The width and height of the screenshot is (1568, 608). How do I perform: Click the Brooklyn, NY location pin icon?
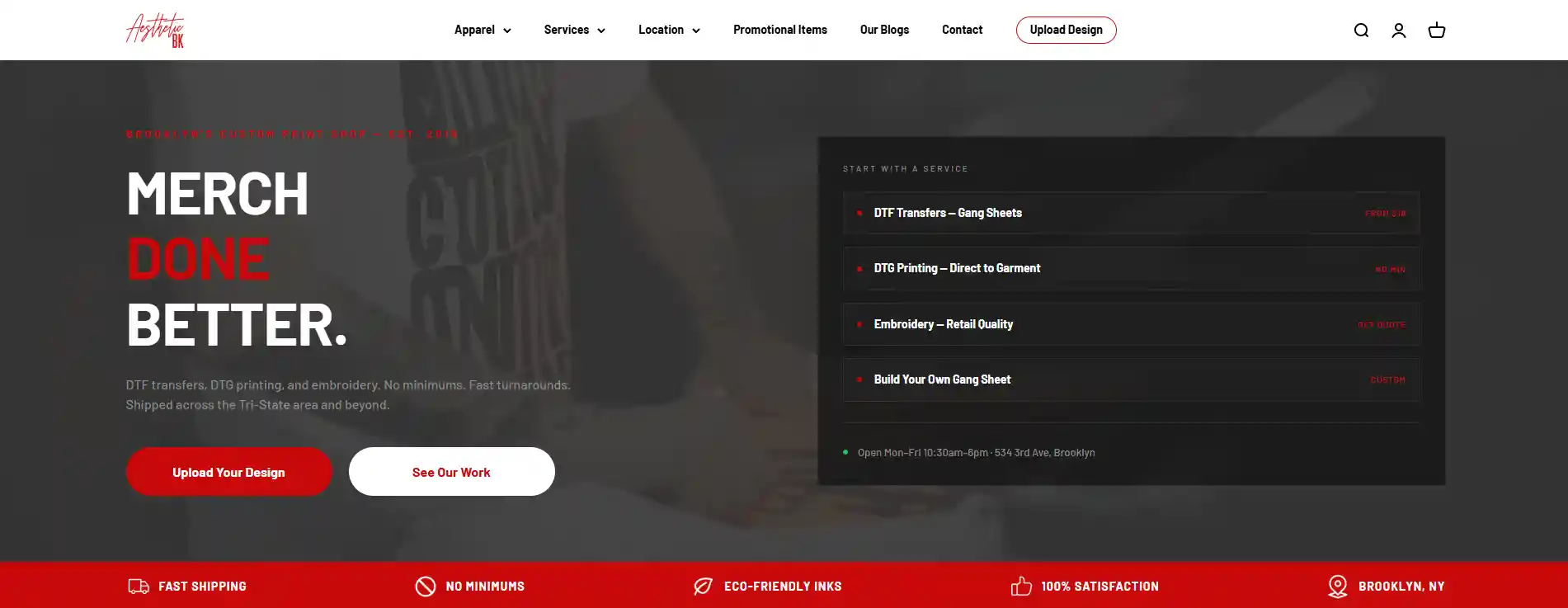point(1338,587)
